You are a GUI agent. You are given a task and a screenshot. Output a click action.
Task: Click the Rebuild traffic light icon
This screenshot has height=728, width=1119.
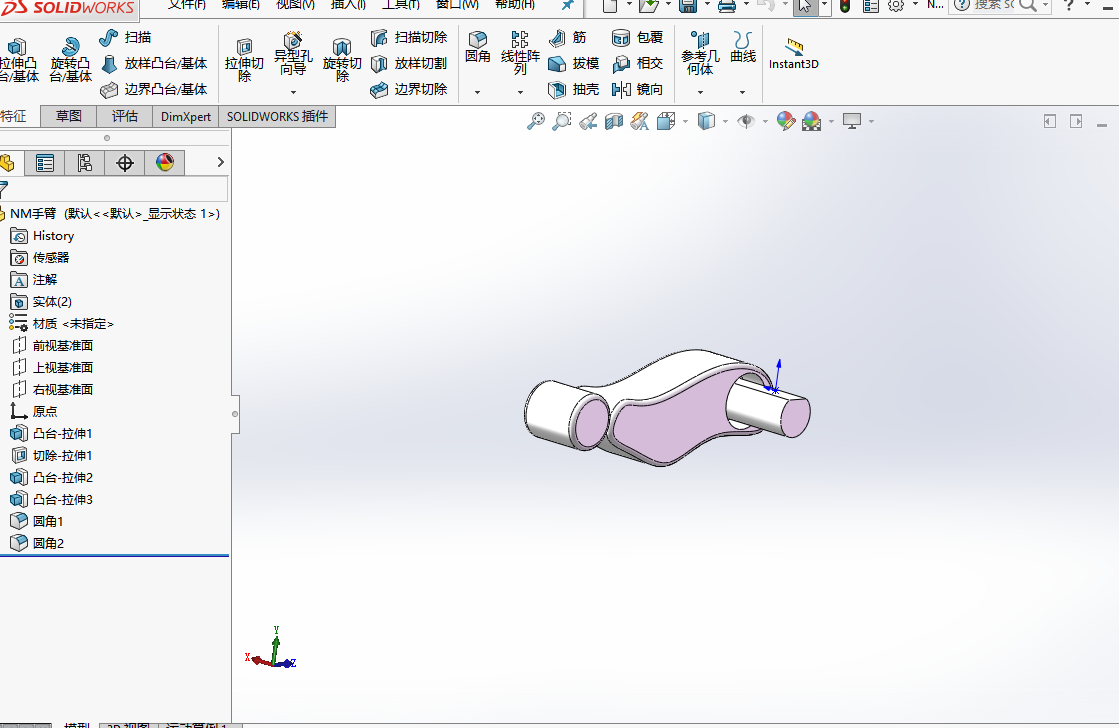point(845,6)
